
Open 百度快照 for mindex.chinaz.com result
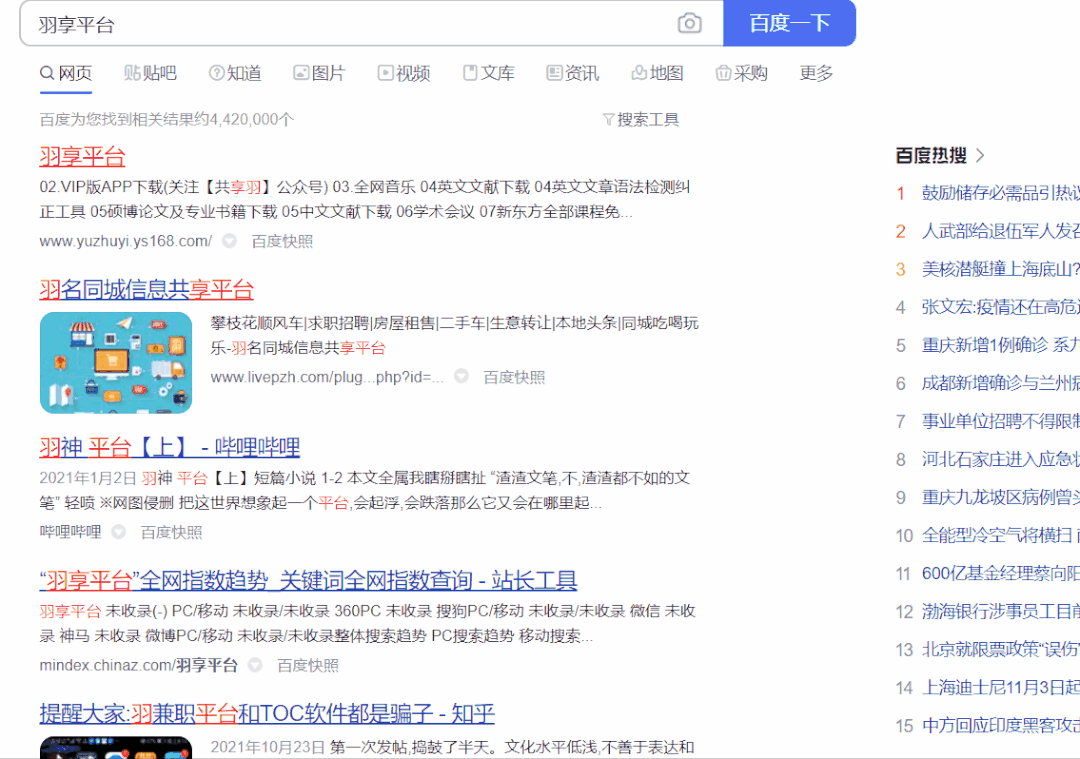(308, 665)
